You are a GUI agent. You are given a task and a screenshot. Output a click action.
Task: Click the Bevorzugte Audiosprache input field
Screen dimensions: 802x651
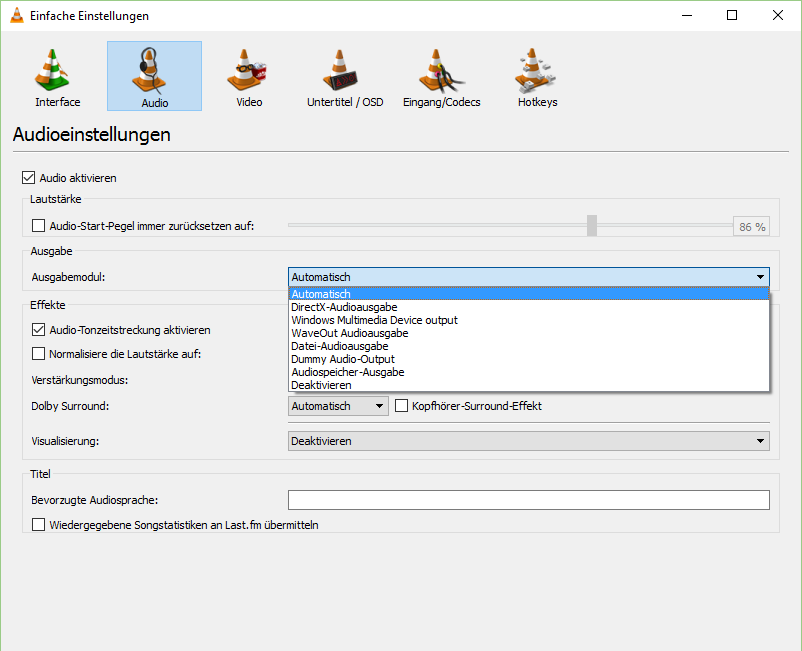[528, 500]
